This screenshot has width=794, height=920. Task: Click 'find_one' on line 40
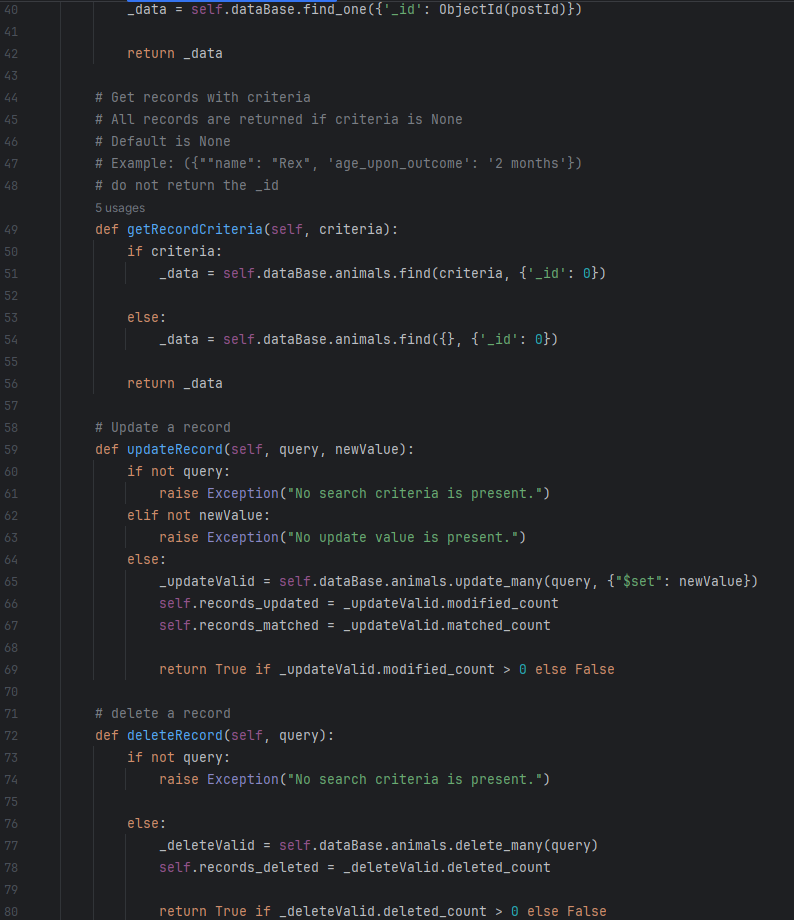tap(335, 9)
